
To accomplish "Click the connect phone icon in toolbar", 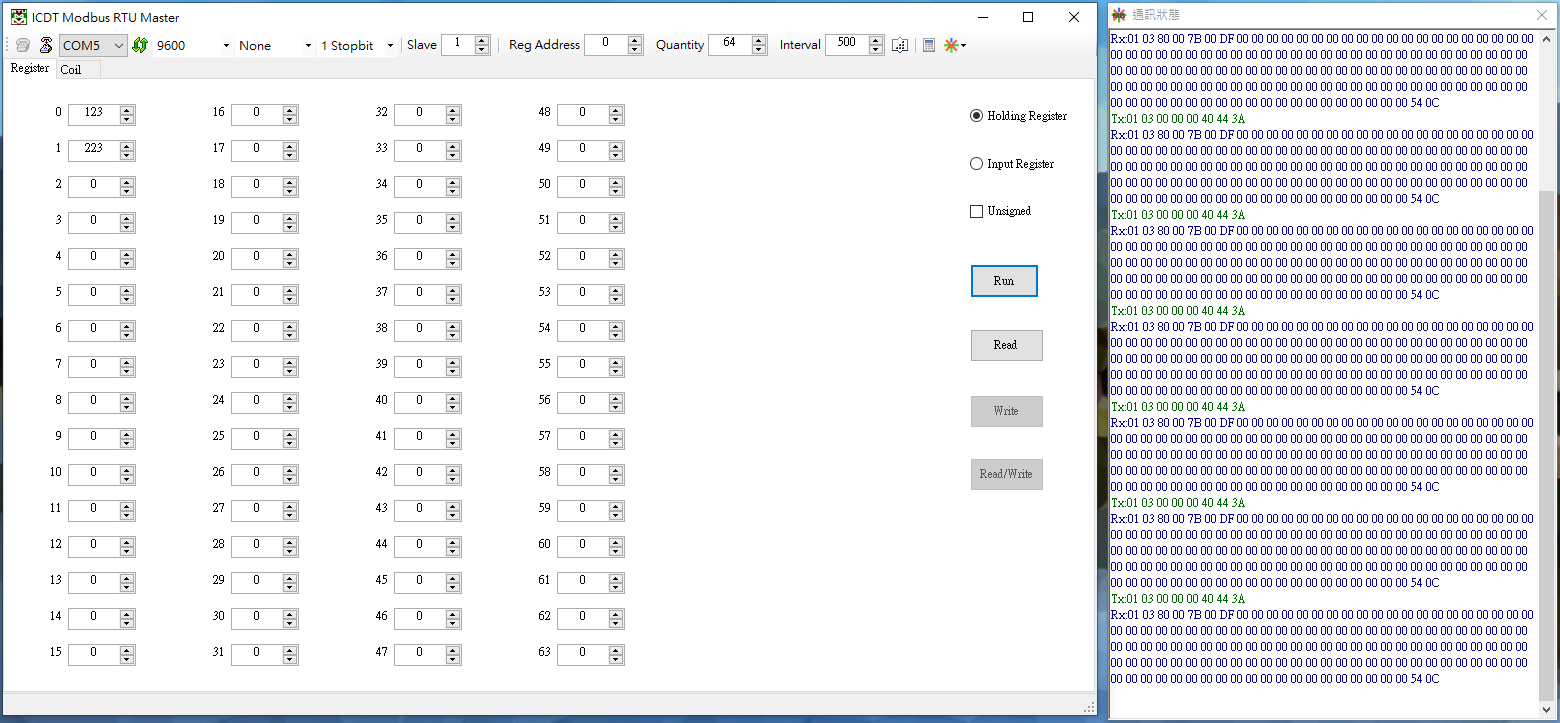I will point(22,45).
